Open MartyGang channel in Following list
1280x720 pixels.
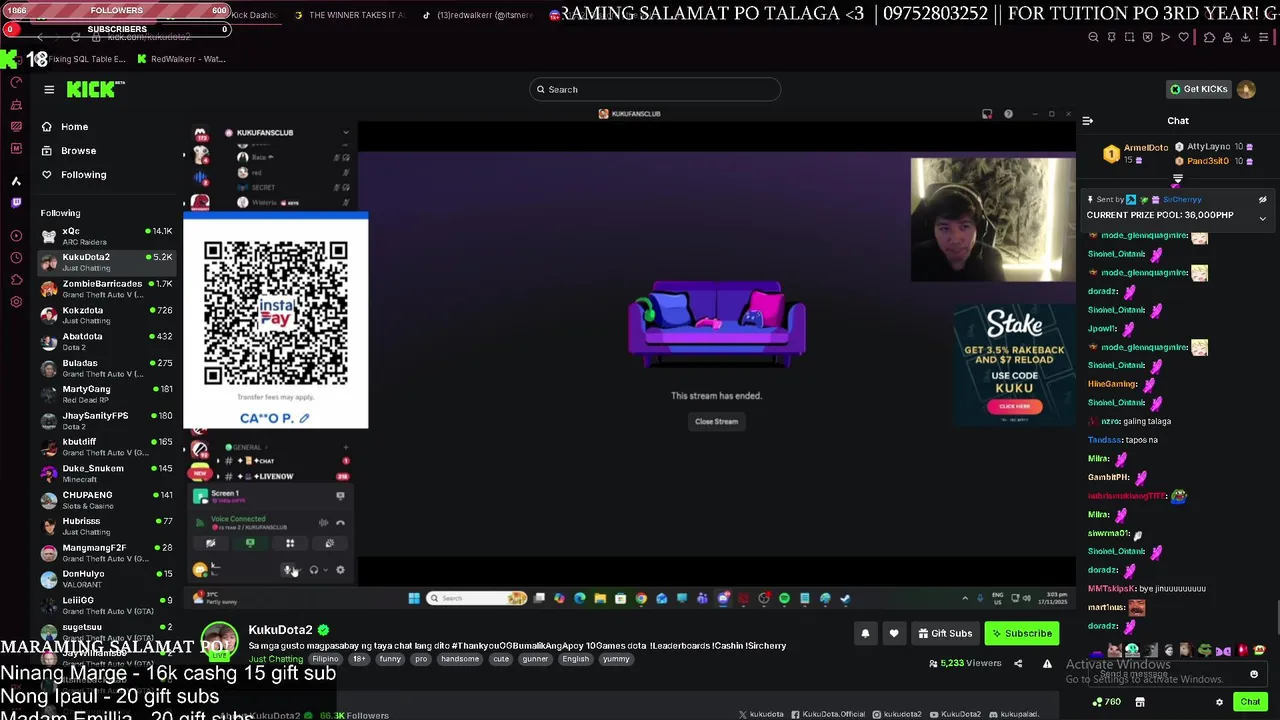pos(106,394)
